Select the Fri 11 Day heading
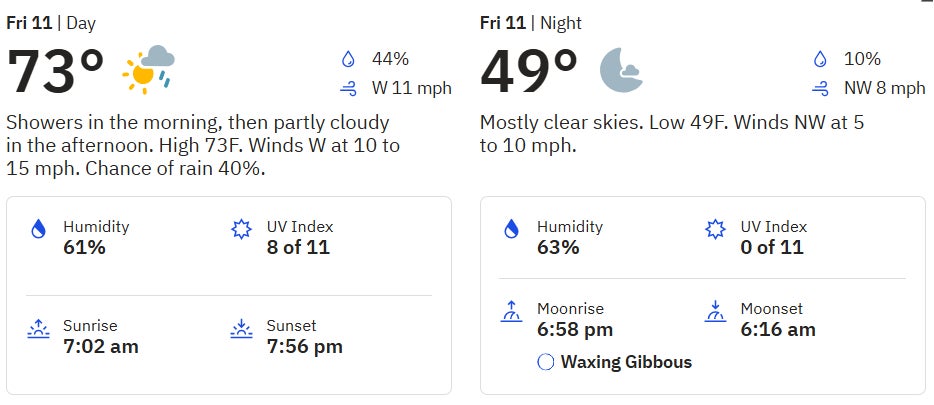 (51, 22)
